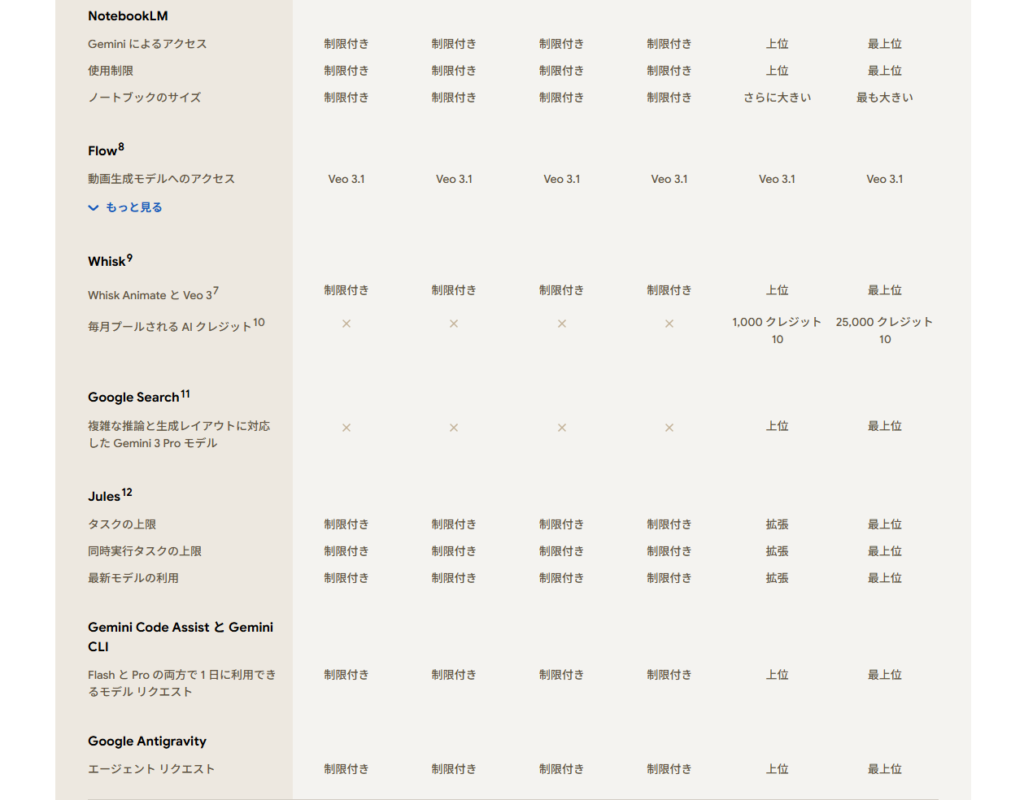Screen dimensions: 1024x800
Task: Click third X icon in AI クレジット row
Action: [x=562, y=324]
